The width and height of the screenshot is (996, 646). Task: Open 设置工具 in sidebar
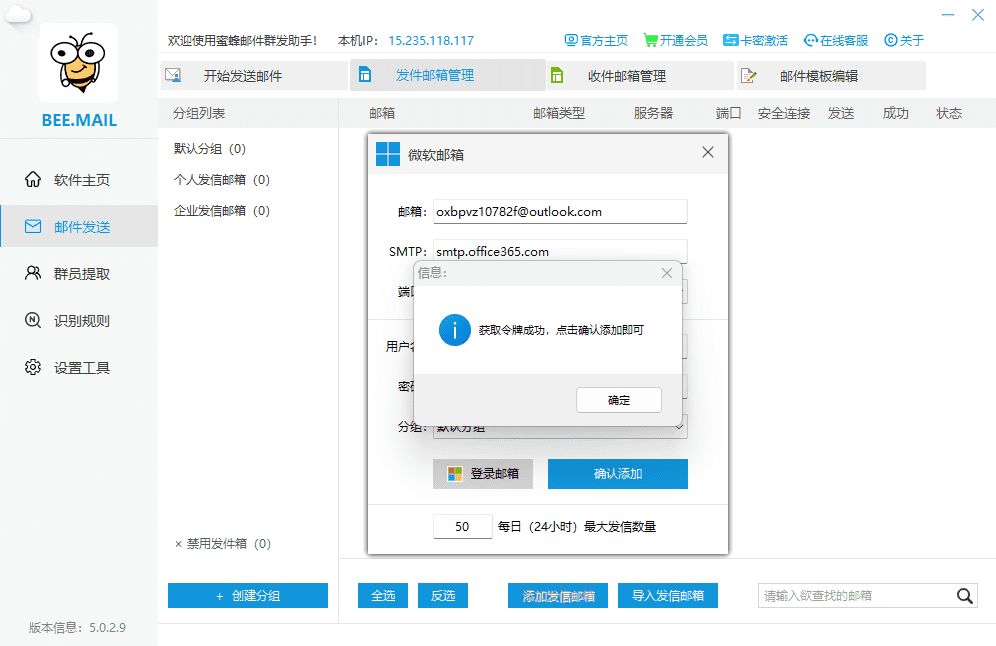(79, 367)
